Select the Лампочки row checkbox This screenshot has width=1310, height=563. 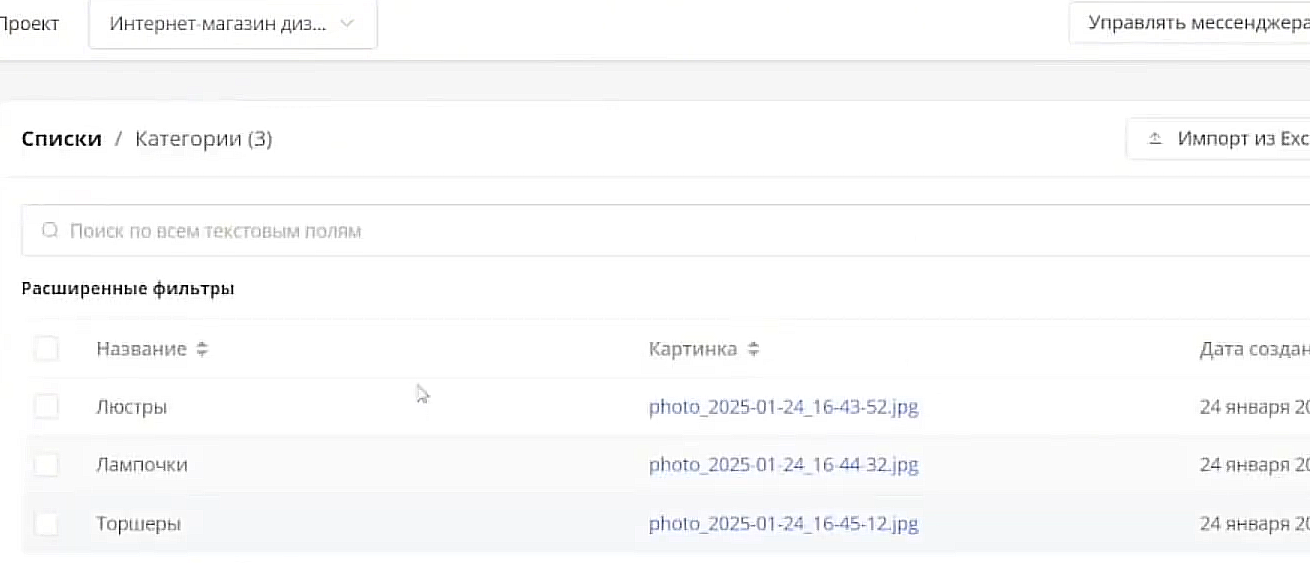[x=46, y=465]
